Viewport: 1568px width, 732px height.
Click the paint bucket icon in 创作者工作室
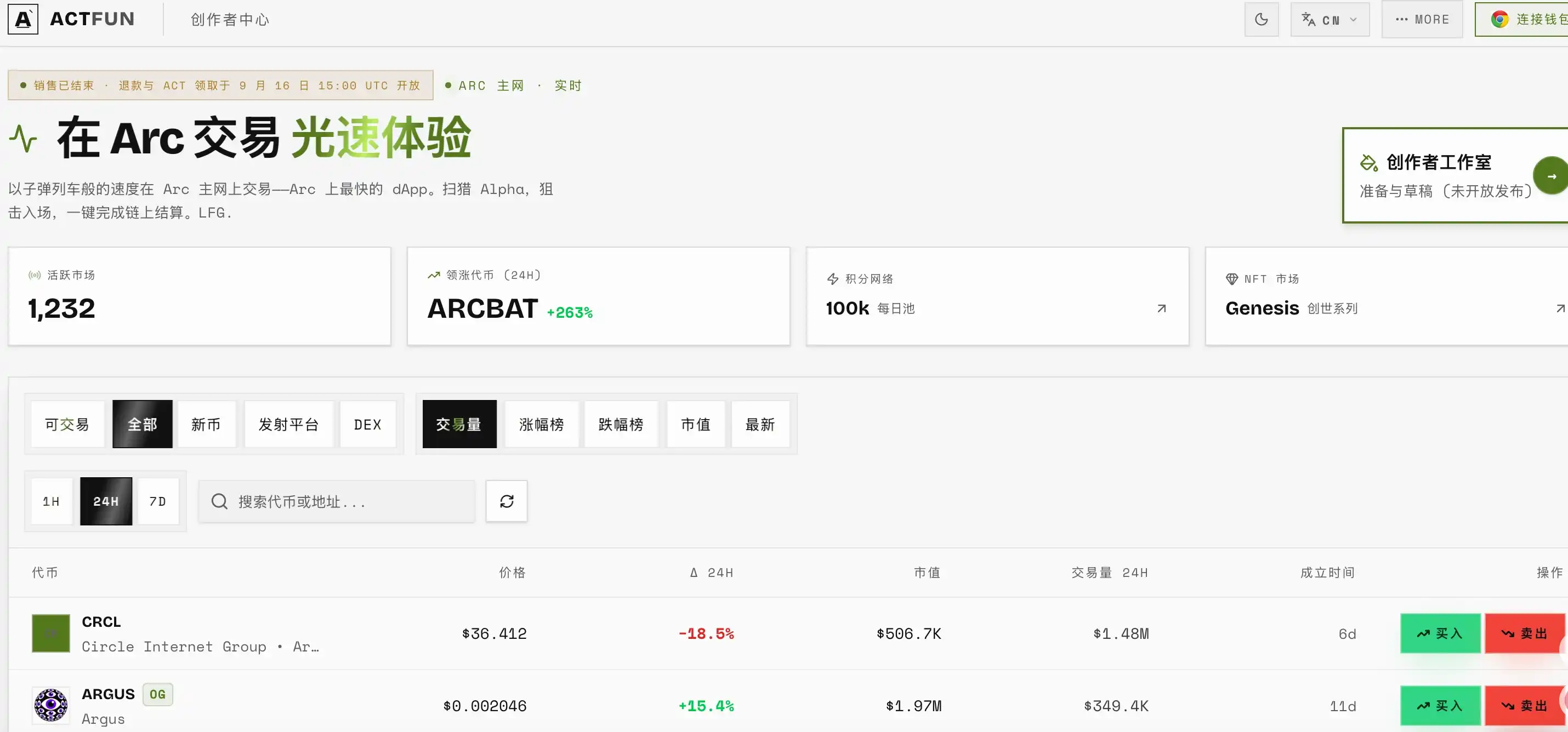1368,163
